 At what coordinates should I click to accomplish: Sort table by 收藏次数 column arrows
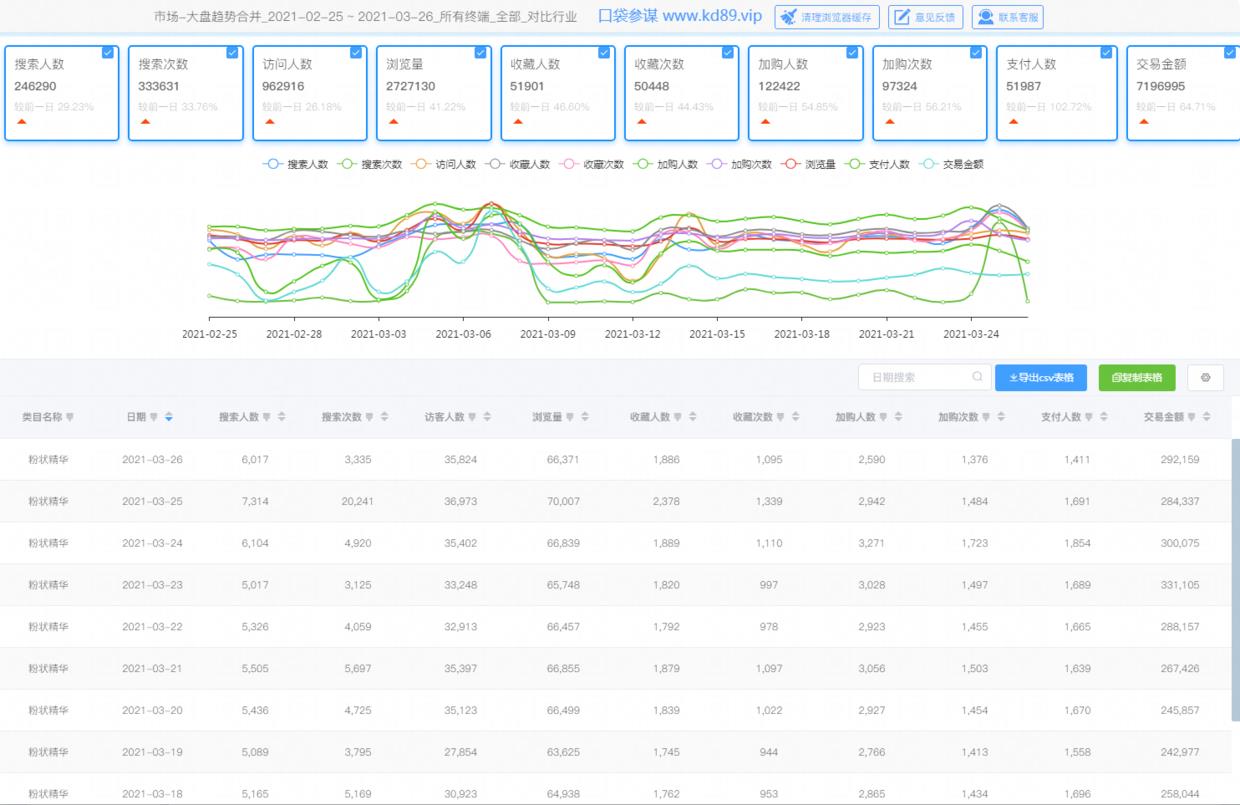(x=796, y=417)
